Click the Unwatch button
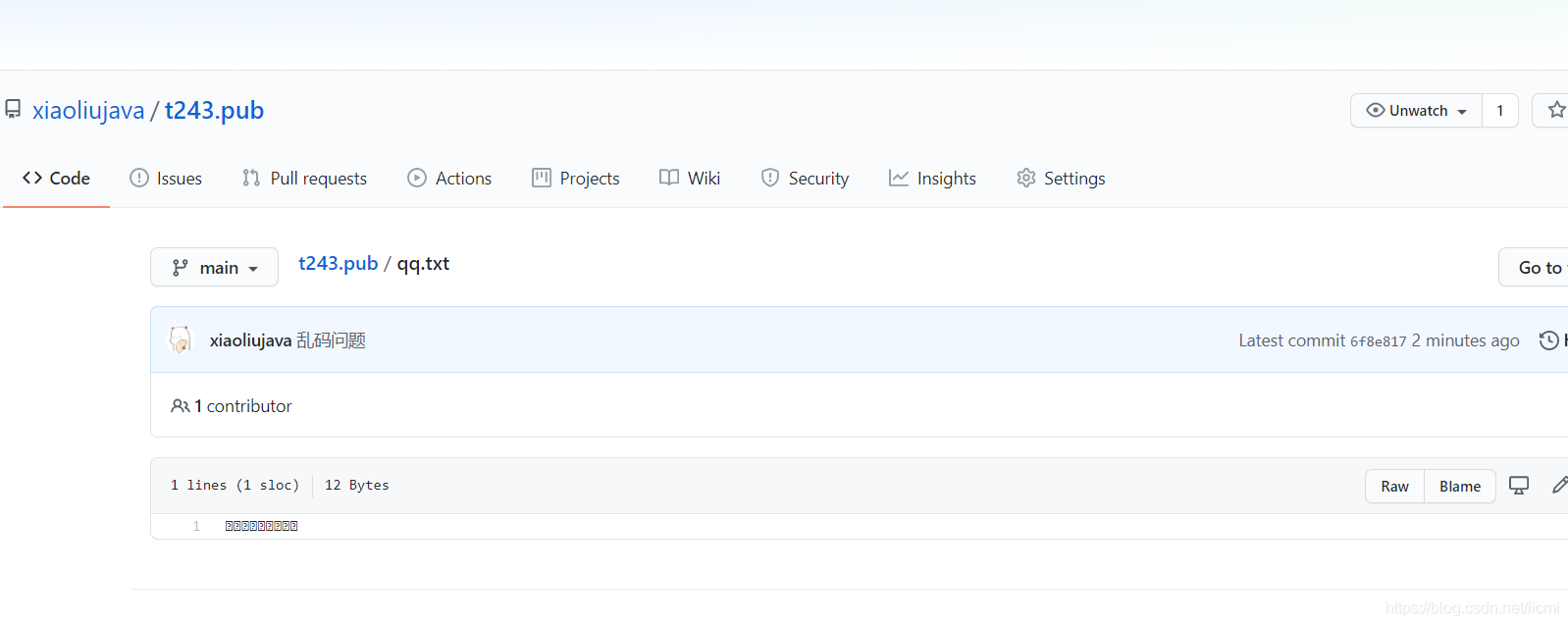 pyautogui.click(x=1416, y=111)
